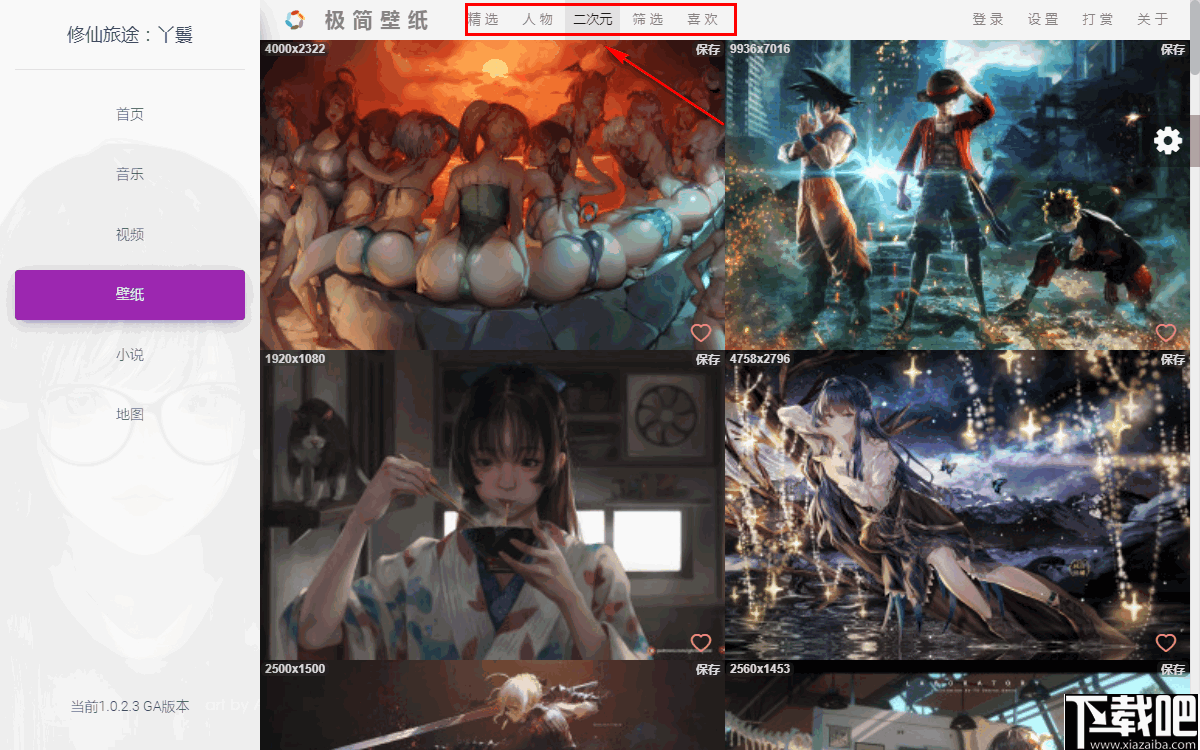Click the 修仙旅途：丫鬟 sidebar title
Viewport: 1200px width, 750px height.
point(130,35)
